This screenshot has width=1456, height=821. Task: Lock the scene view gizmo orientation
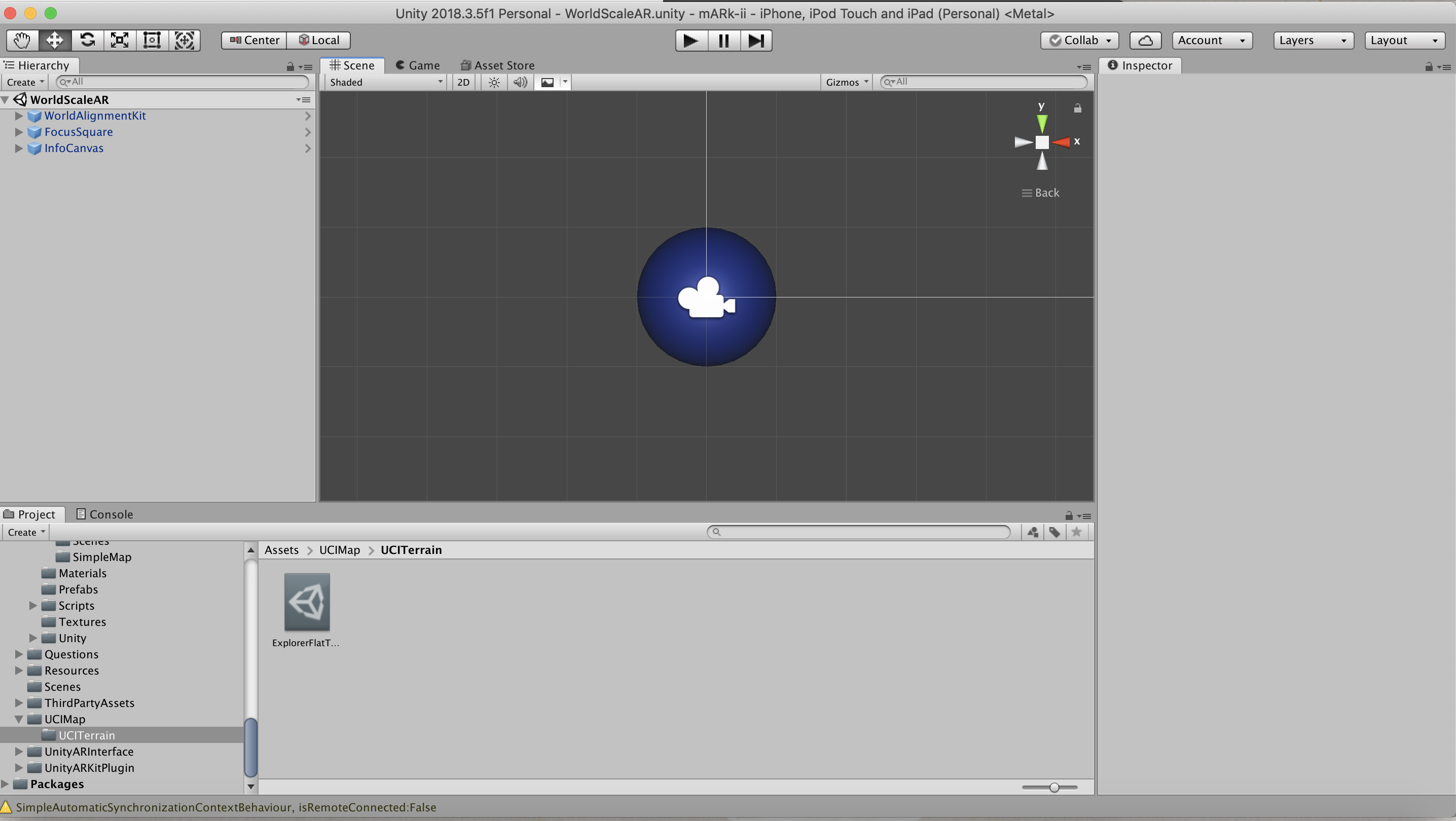click(1077, 108)
